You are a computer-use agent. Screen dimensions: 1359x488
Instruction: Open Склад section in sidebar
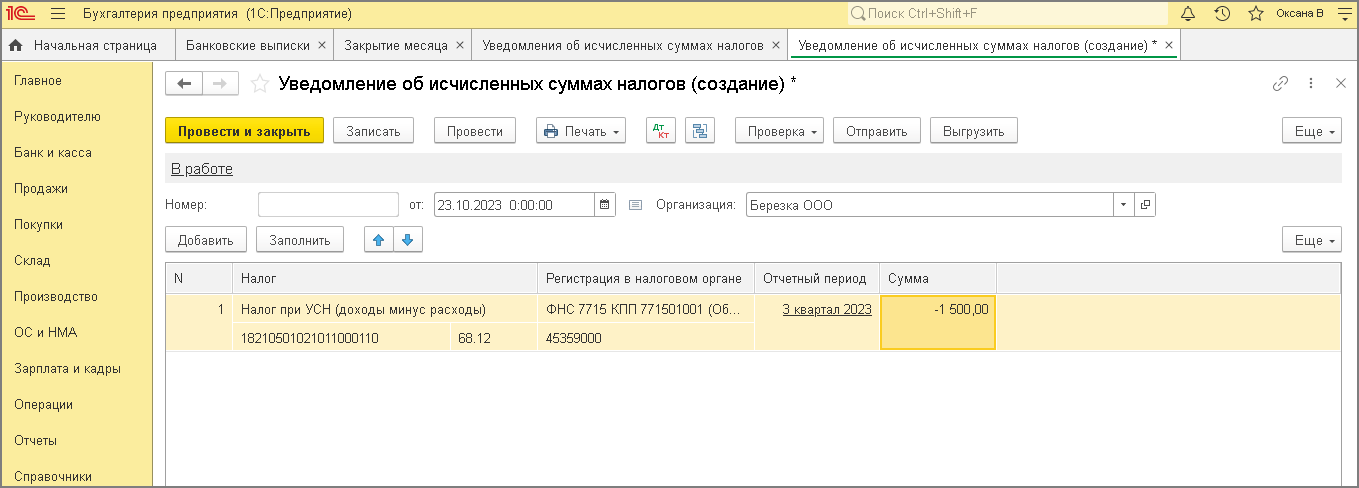32,261
